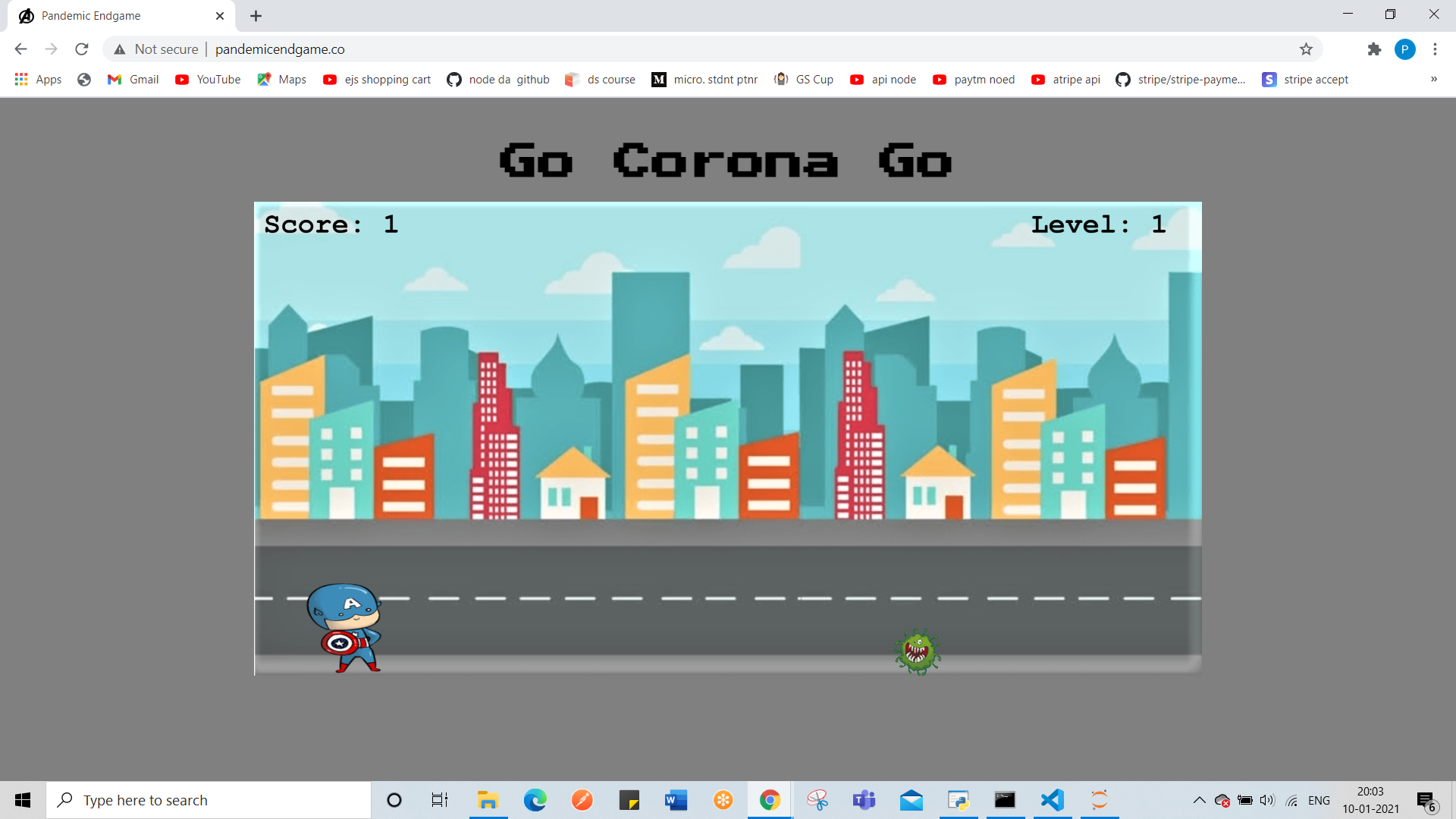
Task: Select the Pandemic Endgame tab
Action: pyautogui.click(x=114, y=16)
